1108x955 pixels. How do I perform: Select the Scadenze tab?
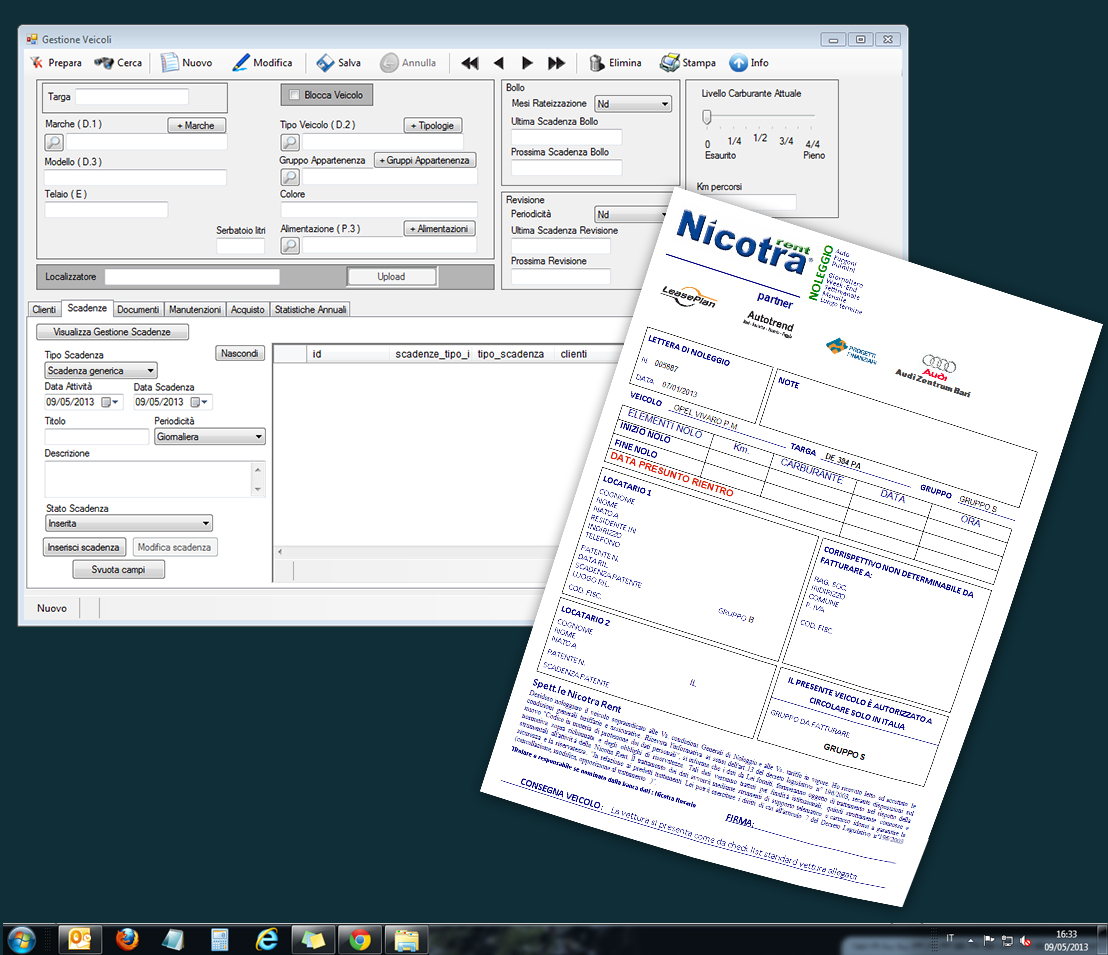pos(87,308)
